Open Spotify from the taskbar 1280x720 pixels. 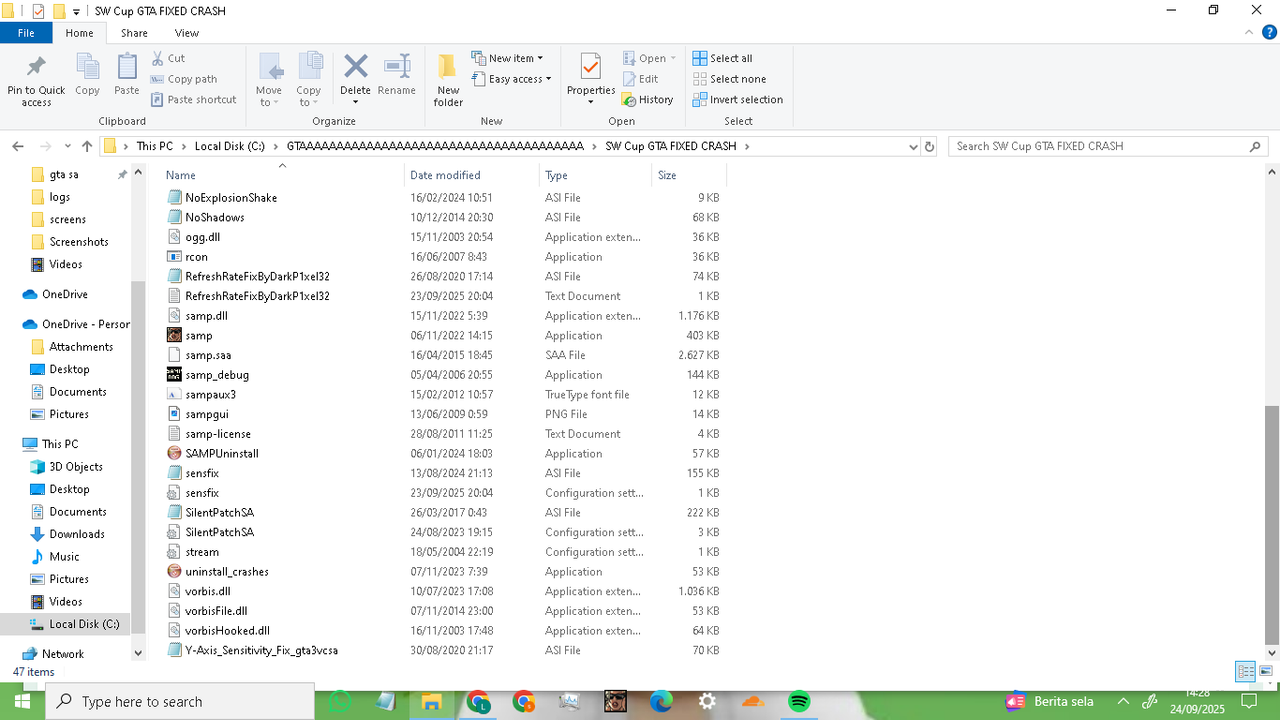click(799, 702)
